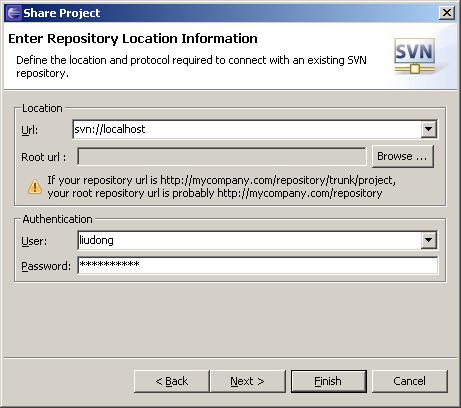Click the yellow warning triangle icon

click(x=35, y=187)
